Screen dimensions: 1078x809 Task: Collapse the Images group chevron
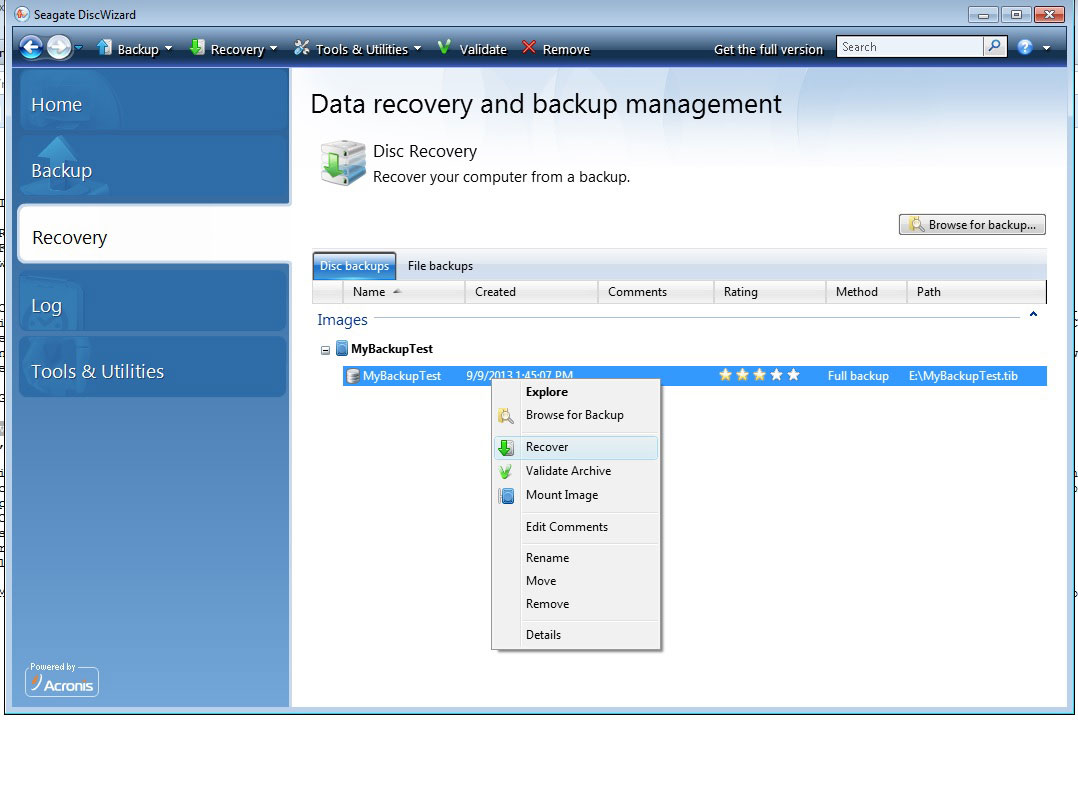pyautogui.click(x=1033, y=315)
